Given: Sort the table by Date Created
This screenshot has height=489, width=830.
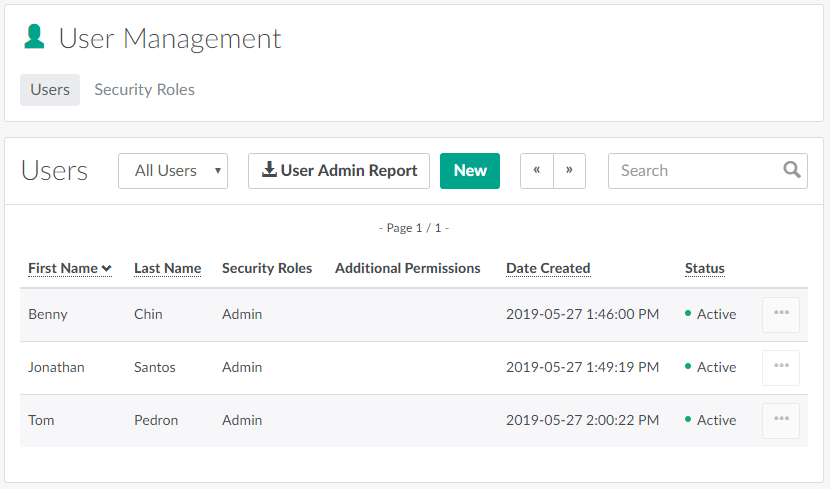Looking at the screenshot, I should coord(548,268).
